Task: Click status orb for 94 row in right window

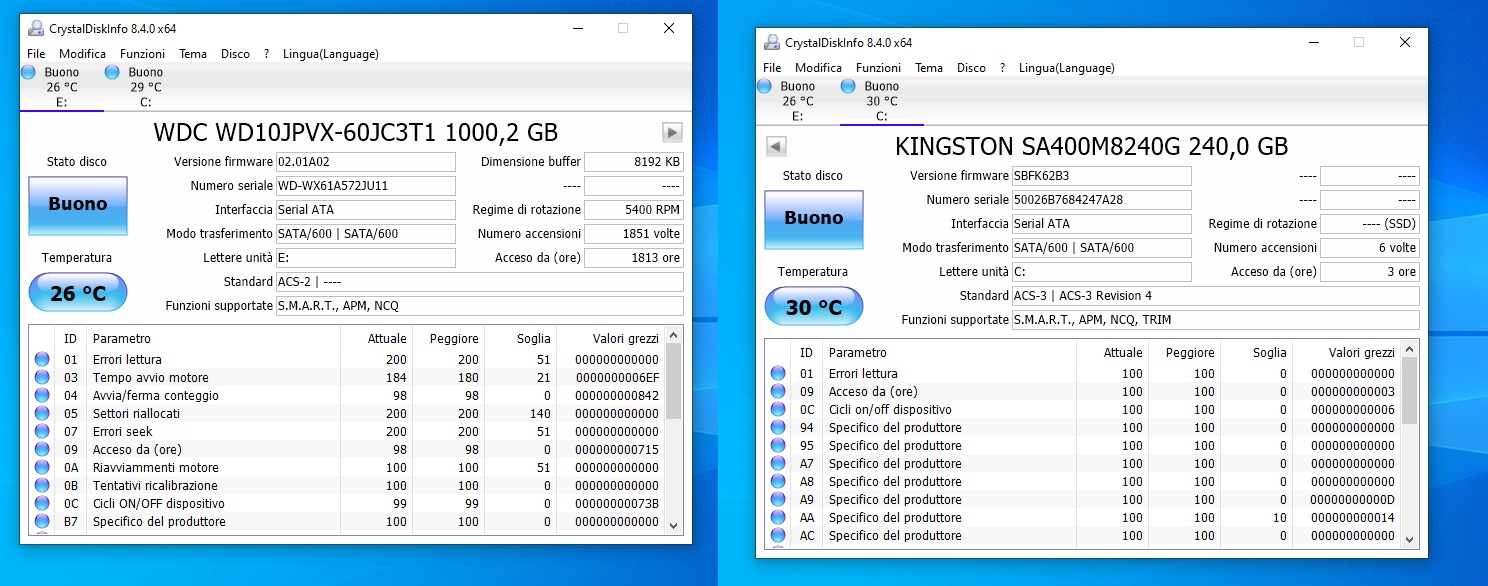Action: click(x=778, y=427)
